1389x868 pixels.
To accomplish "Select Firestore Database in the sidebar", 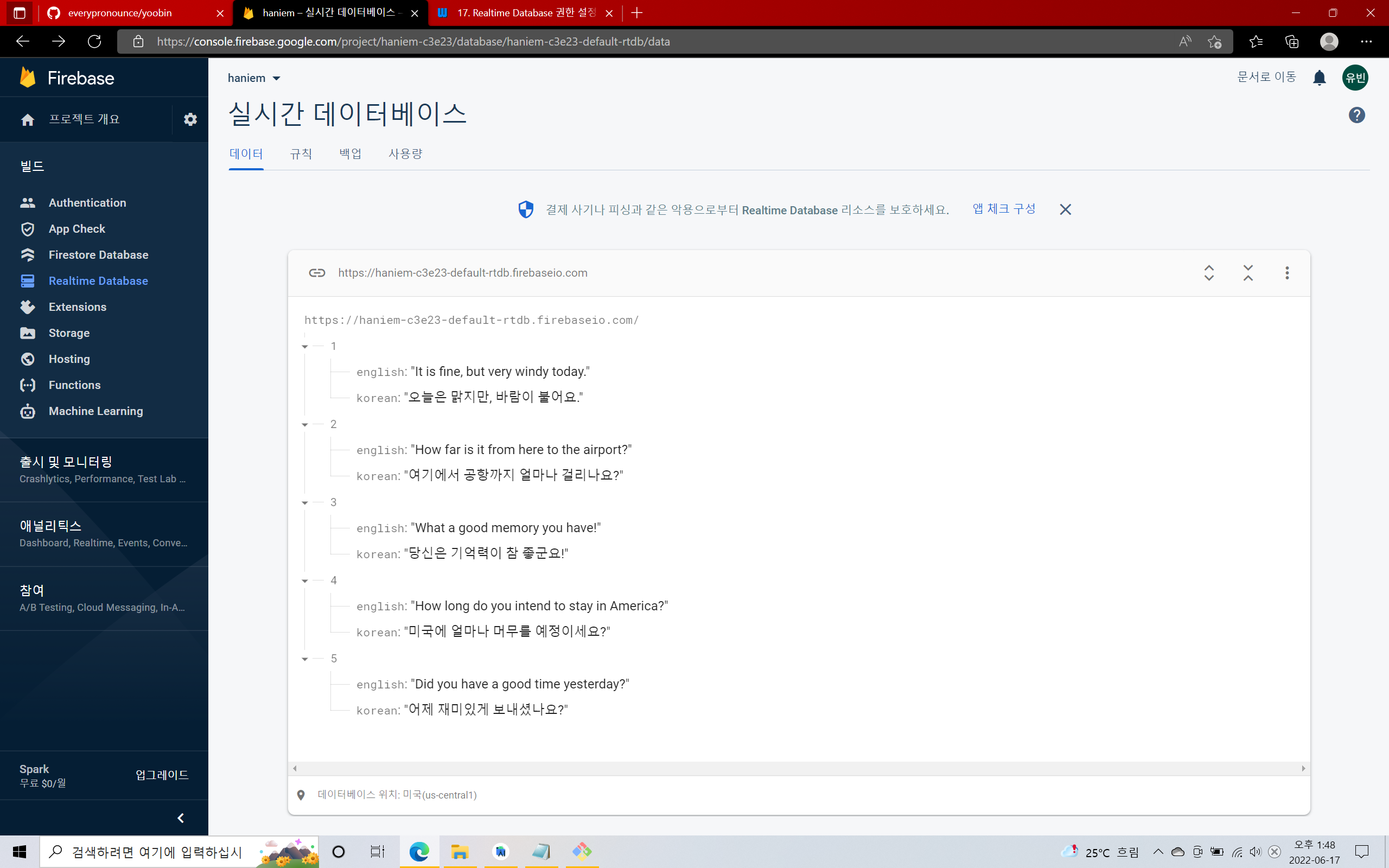I will pos(98,254).
